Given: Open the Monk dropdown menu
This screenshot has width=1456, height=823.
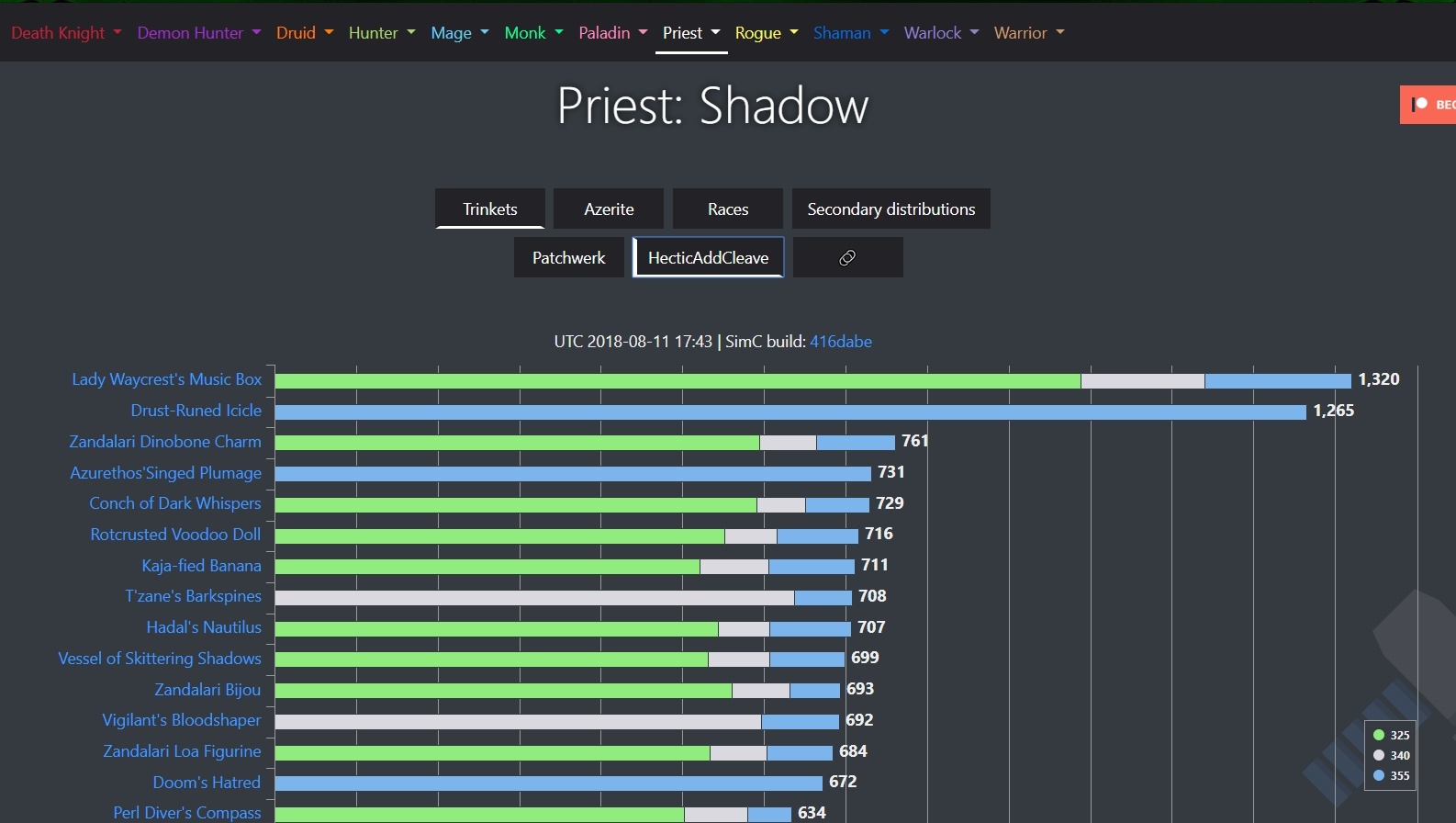Looking at the screenshot, I should tap(533, 33).
